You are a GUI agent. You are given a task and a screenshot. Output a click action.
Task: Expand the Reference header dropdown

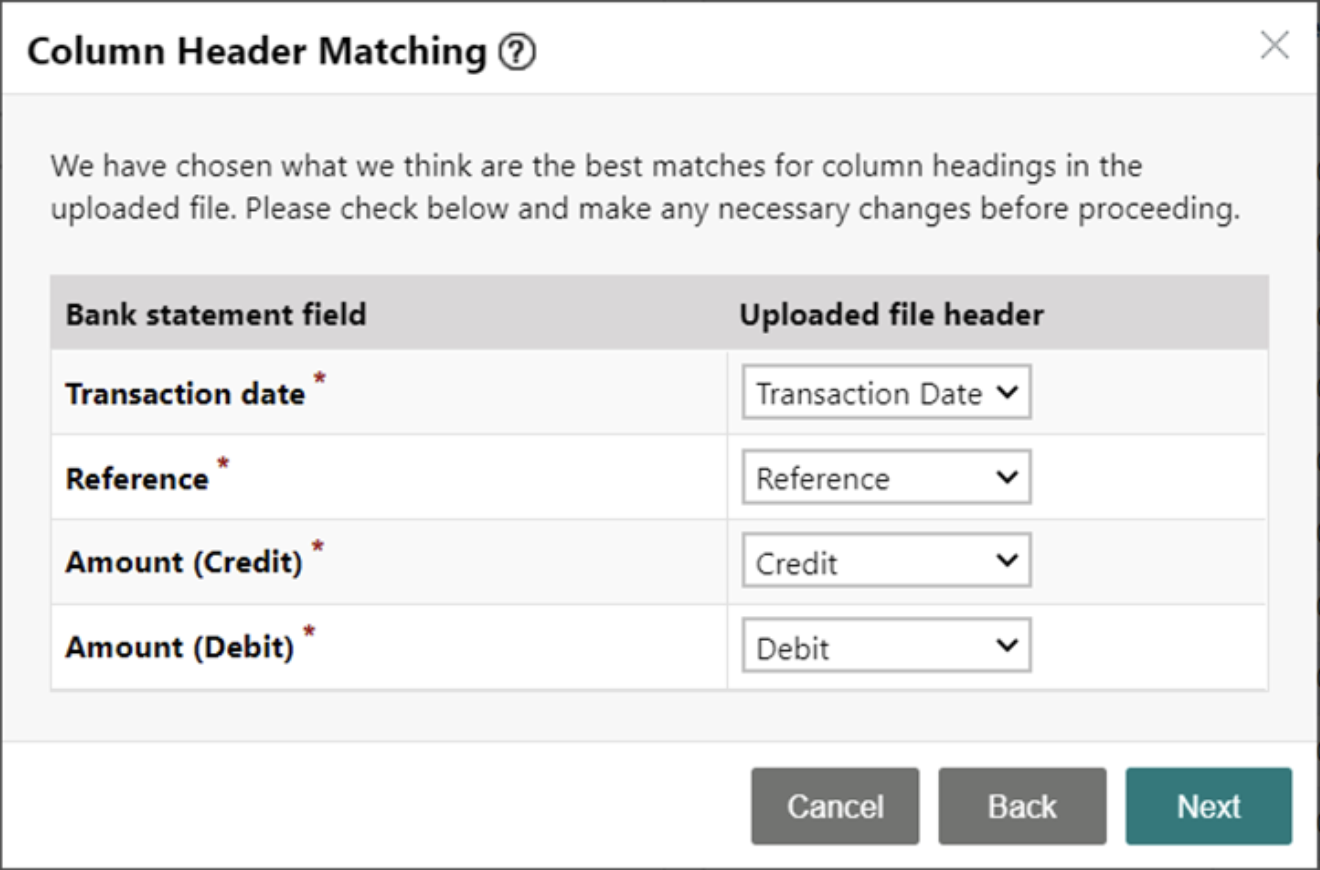886,477
